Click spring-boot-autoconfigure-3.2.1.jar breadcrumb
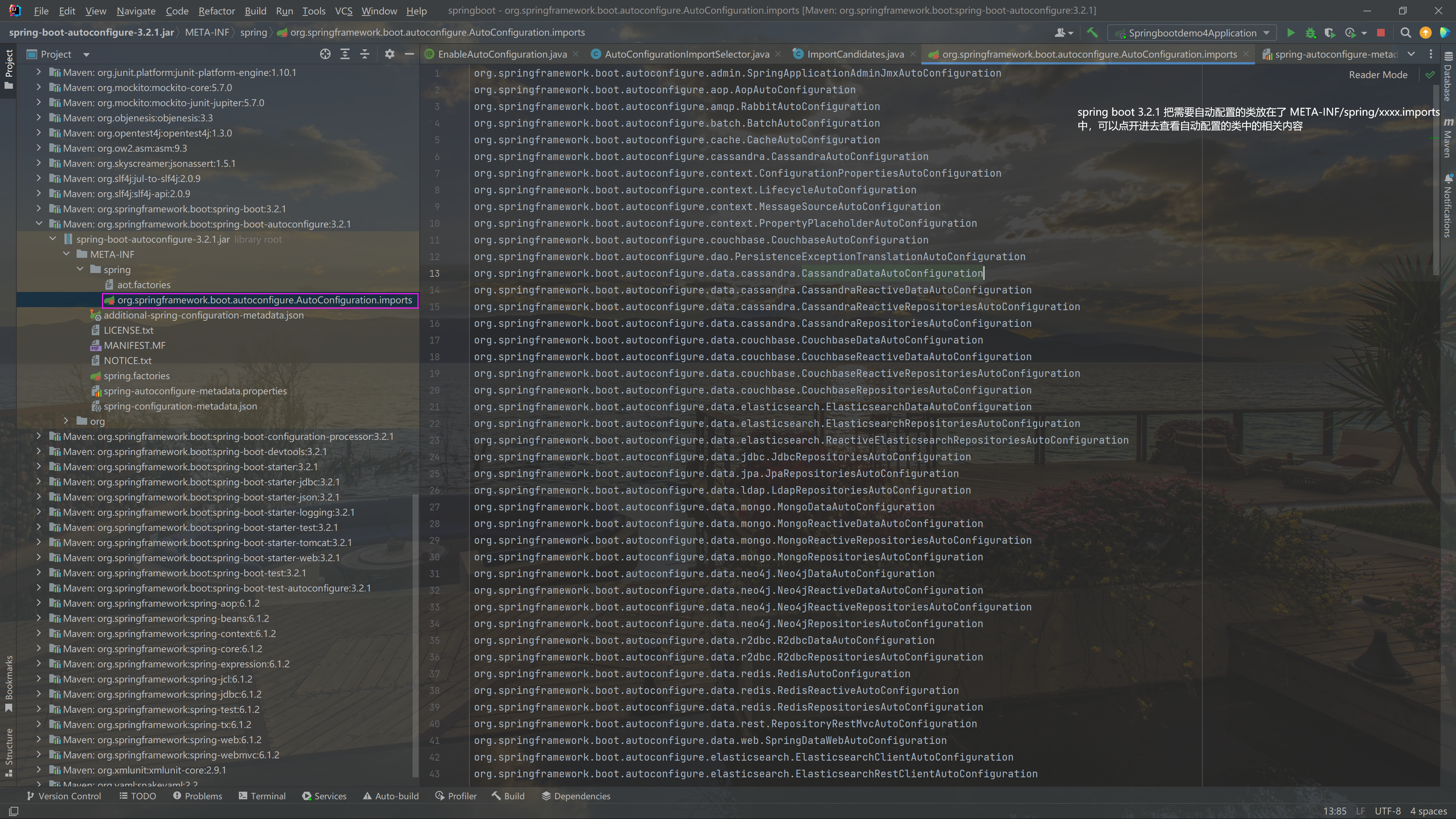The width and height of the screenshot is (1456, 819). (x=91, y=32)
